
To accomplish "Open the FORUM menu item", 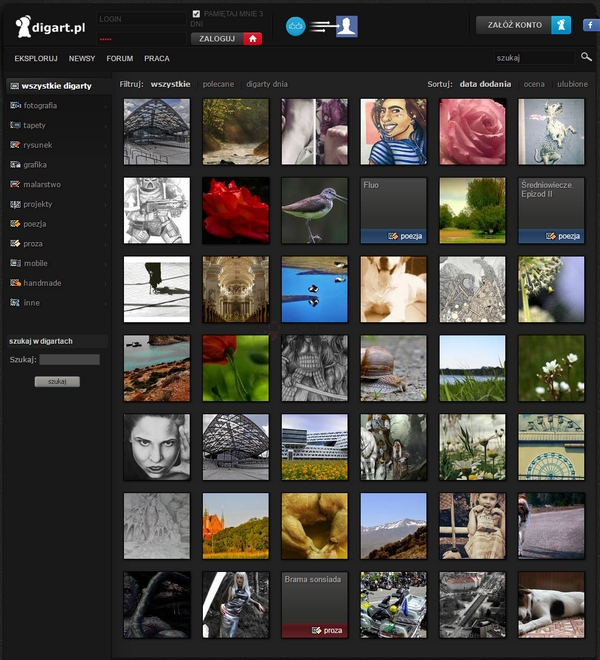I will tap(120, 59).
